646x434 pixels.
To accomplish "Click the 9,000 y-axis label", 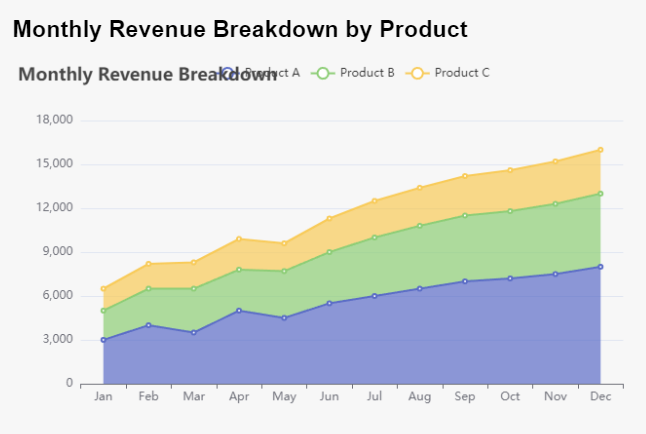I will [x=58, y=252].
